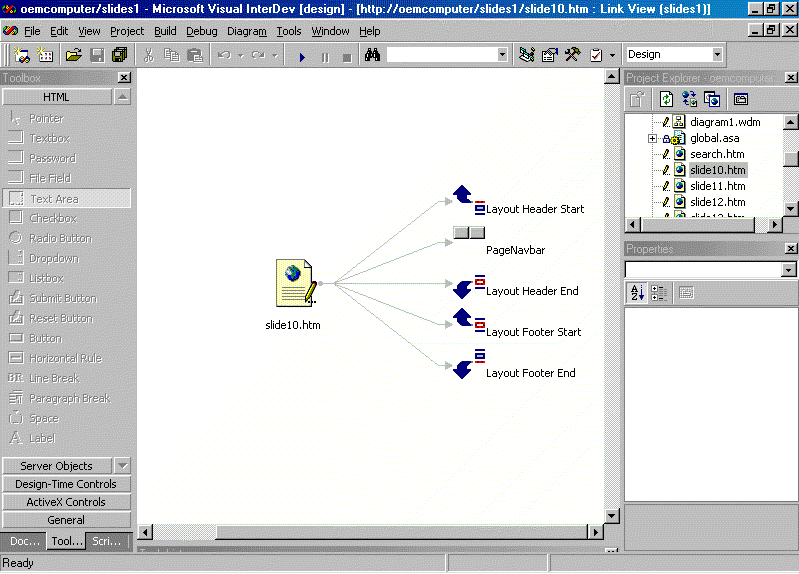
Task: Click the PageNavbar node icon in diagram
Action: coord(468,233)
